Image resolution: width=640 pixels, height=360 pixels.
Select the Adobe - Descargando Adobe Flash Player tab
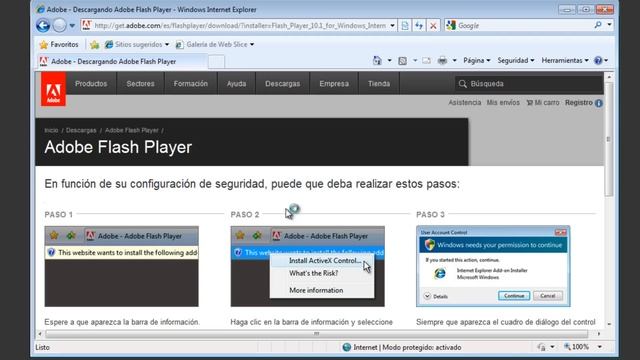122,62
